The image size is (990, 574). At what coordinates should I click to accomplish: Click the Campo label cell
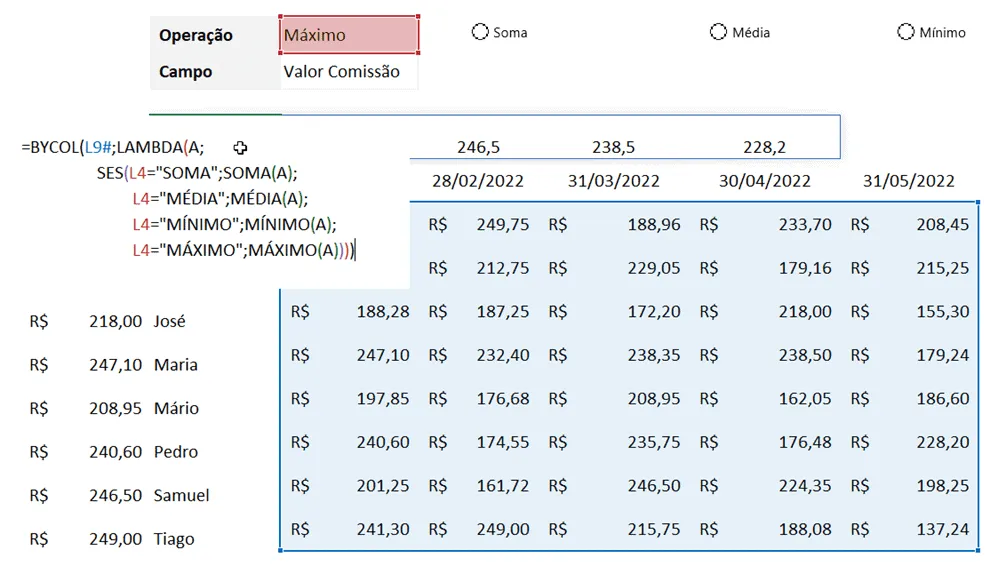coord(215,71)
